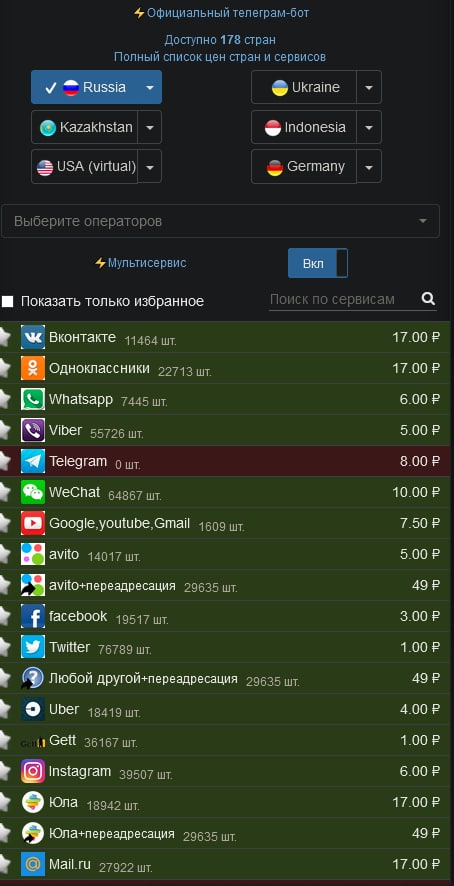The width and height of the screenshot is (454, 886).
Task: Click the Mail.ru service icon
Action: [33, 864]
